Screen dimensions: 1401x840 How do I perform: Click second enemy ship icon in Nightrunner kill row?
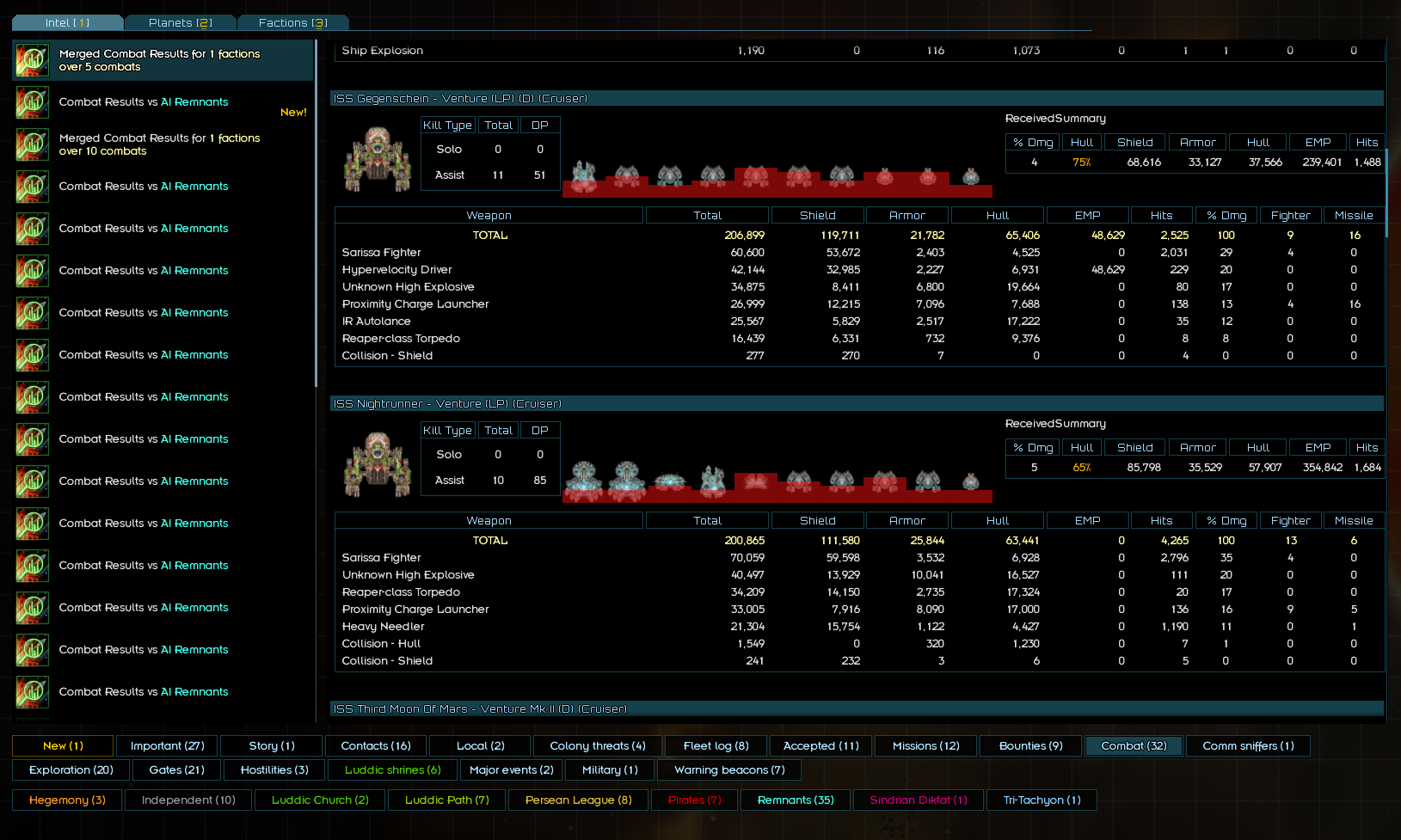[x=627, y=481]
